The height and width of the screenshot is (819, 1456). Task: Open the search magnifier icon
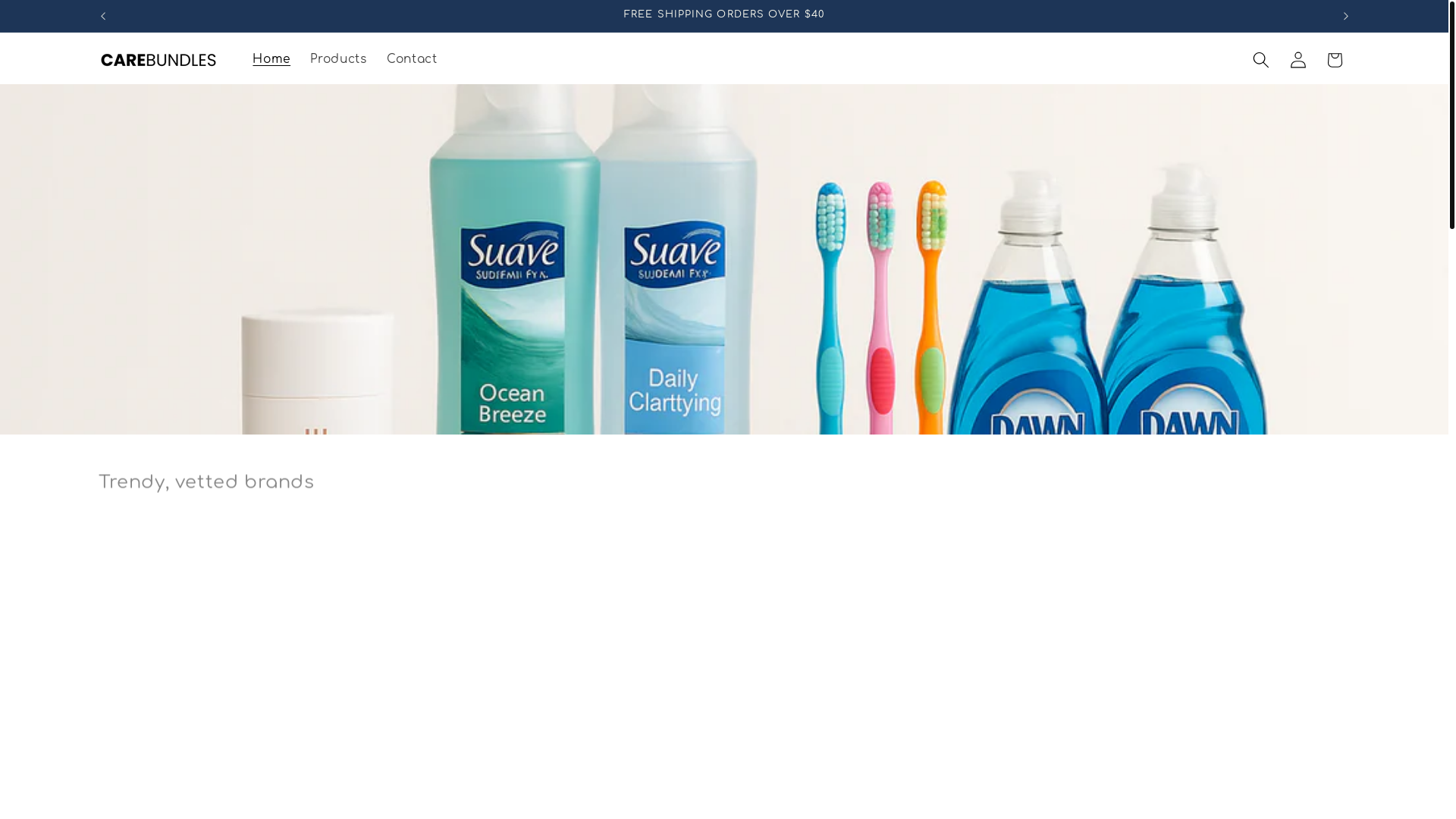(x=1260, y=60)
